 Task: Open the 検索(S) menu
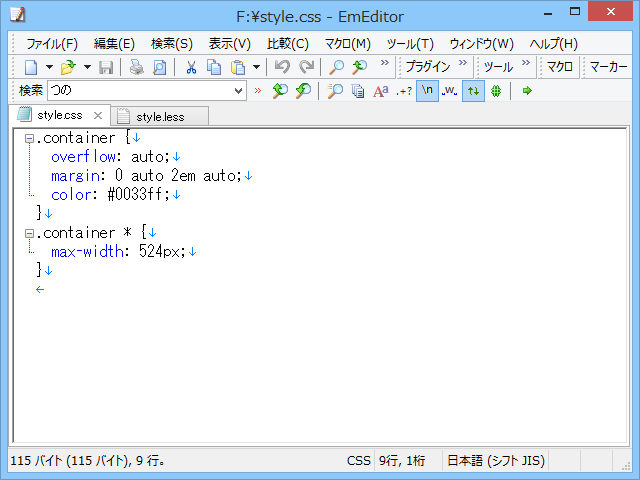click(171, 44)
